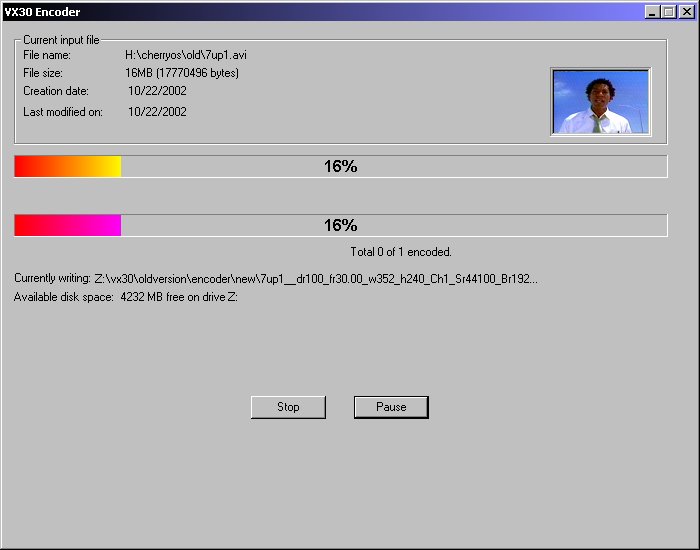Click the red-magenta total progress bar
This screenshot has width=700, height=550.
tap(341, 225)
